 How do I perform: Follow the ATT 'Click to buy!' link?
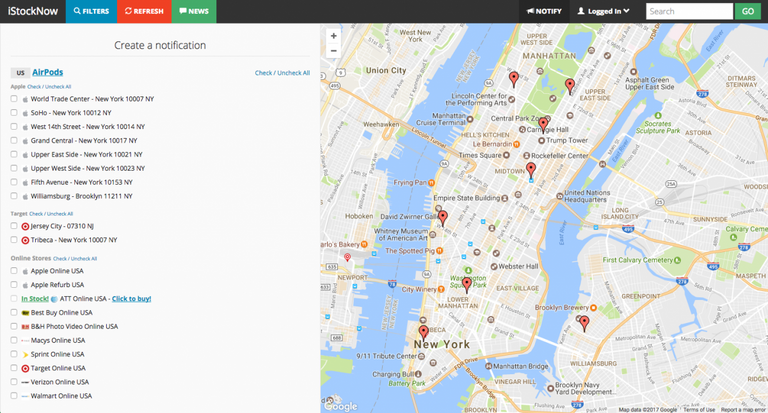coord(131,299)
